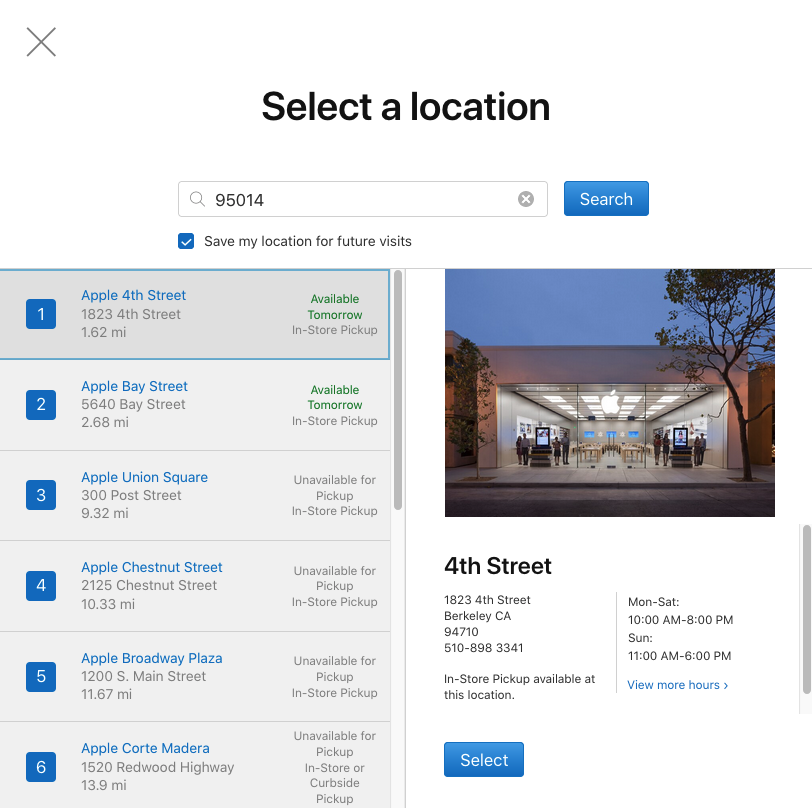Viewport: 812px width, 808px height.
Task: Click the magnifier icon in search field
Action: (197, 199)
